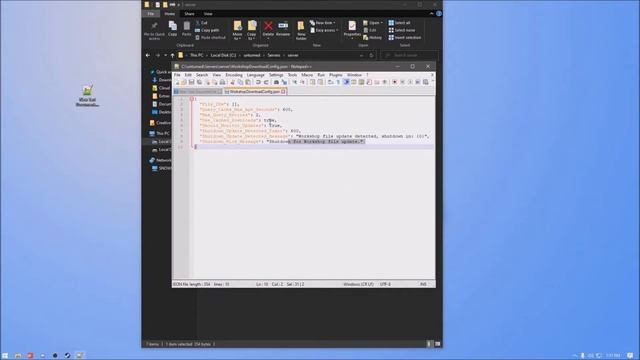The image size is (640, 360).
Task: Click the Copy button in Explorer ribbon
Action: click(x=173, y=29)
